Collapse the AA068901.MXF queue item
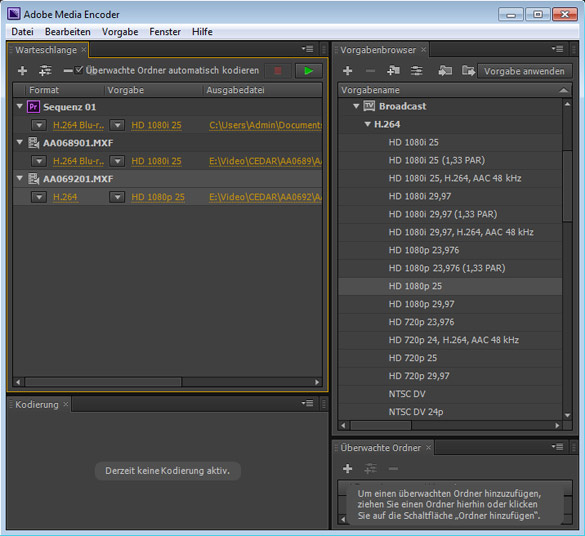The width and height of the screenshot is (585, 536). [19, 142]
